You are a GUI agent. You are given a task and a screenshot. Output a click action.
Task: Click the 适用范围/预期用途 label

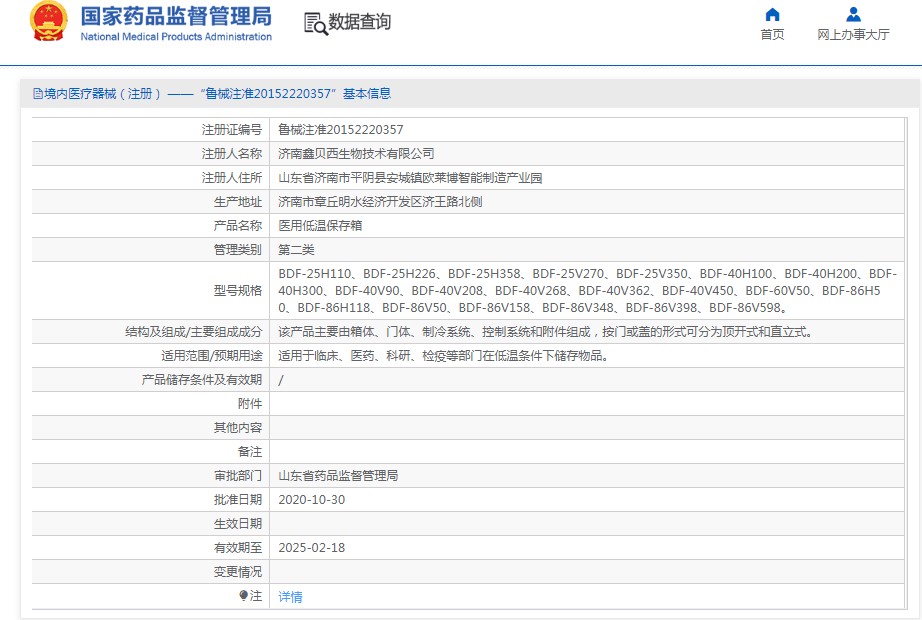click(212, 356)
